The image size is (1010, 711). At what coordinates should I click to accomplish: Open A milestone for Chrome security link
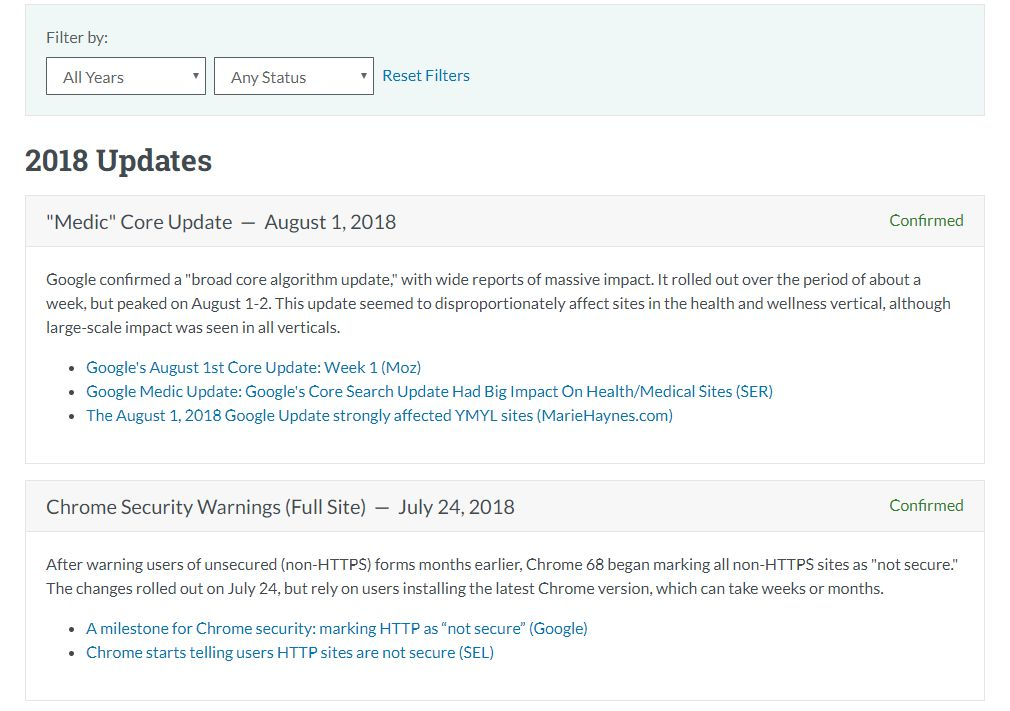point(337,629)
